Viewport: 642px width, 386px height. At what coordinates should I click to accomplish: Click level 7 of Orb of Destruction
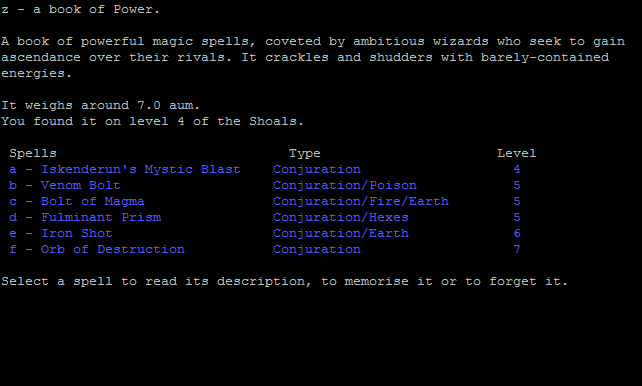pos(517,249)
